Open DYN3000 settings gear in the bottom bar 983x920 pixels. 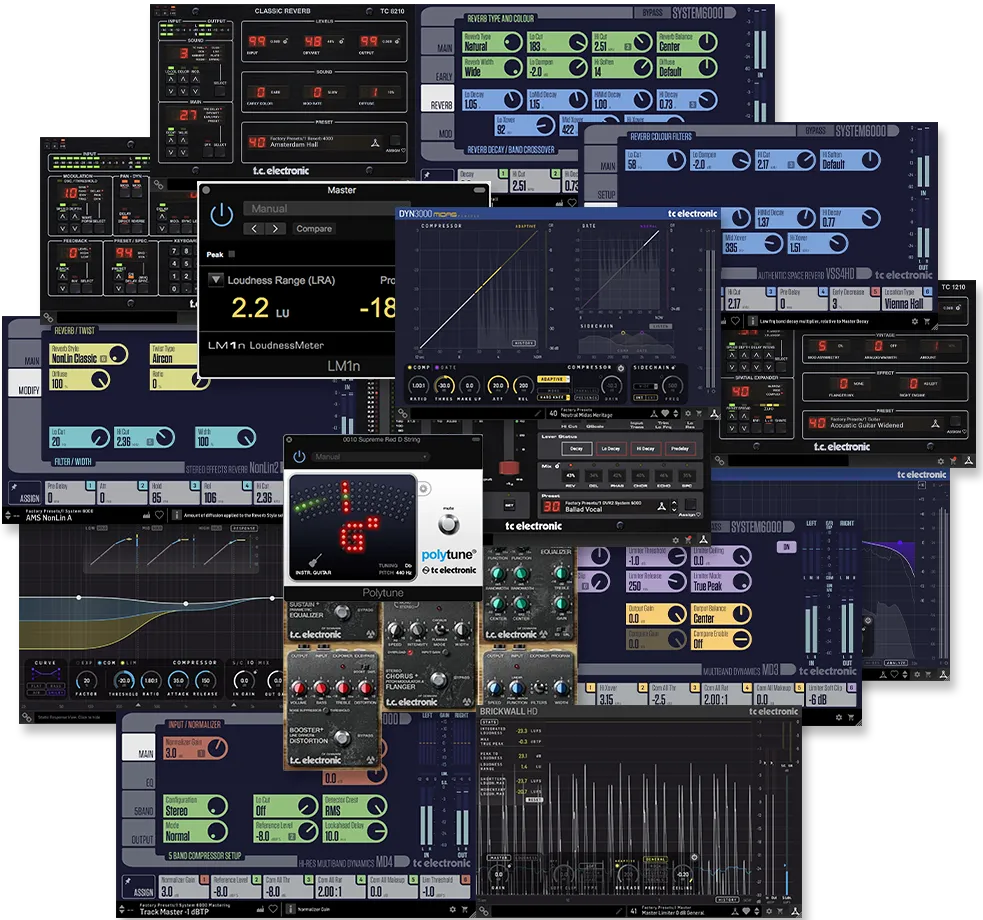(x=688, y=414)
